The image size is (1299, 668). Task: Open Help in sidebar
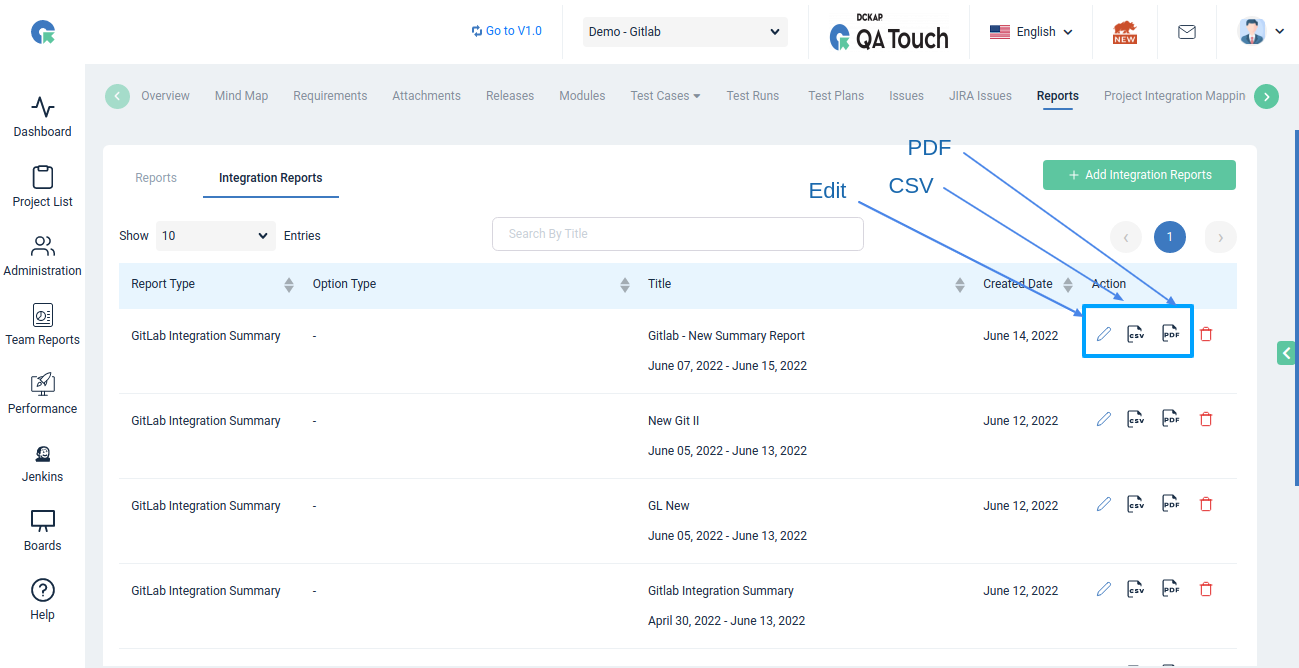pyautogui.click(x=42, y=600)
